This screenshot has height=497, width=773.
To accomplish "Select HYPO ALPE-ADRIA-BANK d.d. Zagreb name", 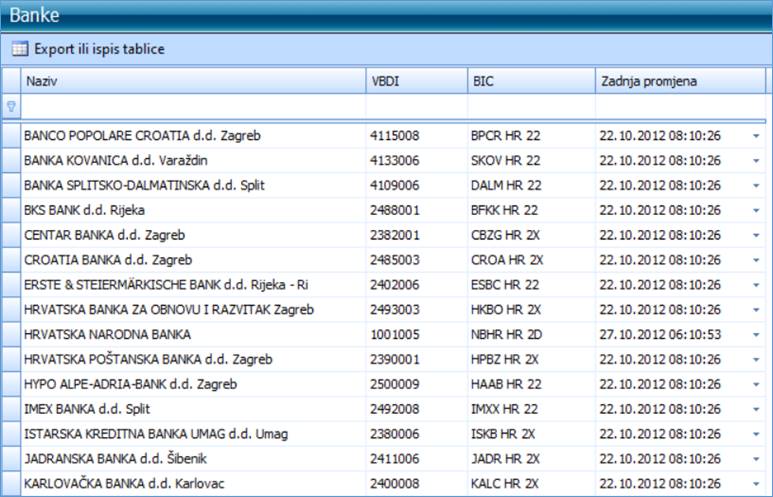I will click(130, 384).
